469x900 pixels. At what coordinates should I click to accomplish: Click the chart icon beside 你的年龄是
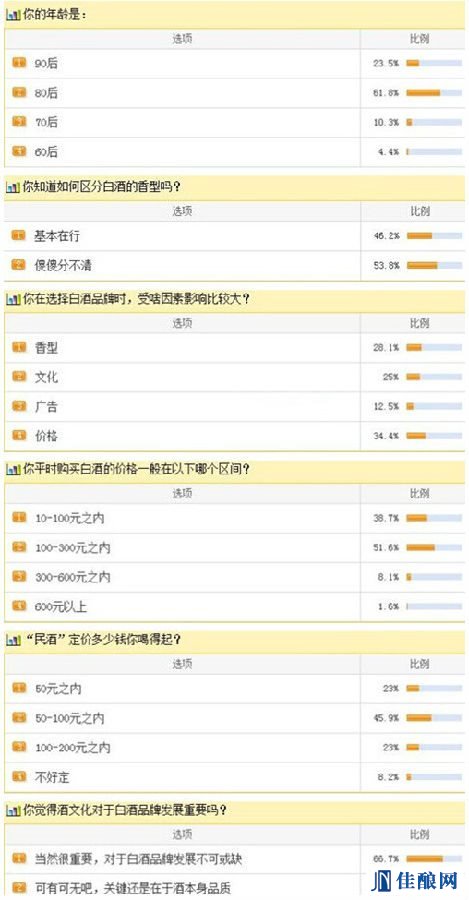pyautogui.click(x=13, y=17)
